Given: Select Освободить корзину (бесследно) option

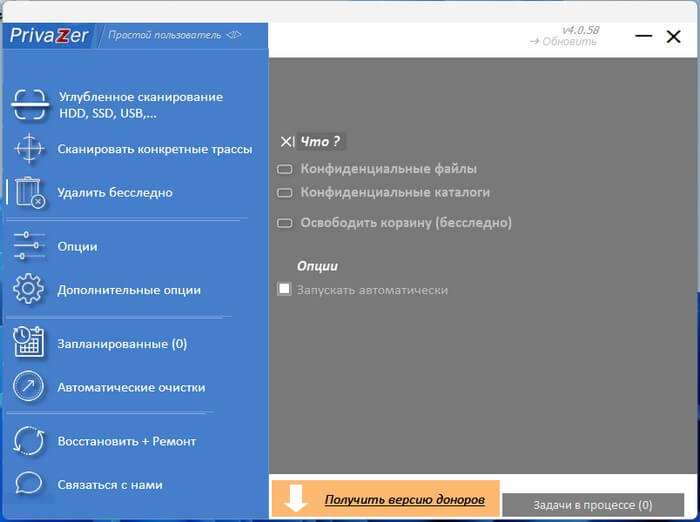Looking at the screenshot, I should tap(394, 222).
